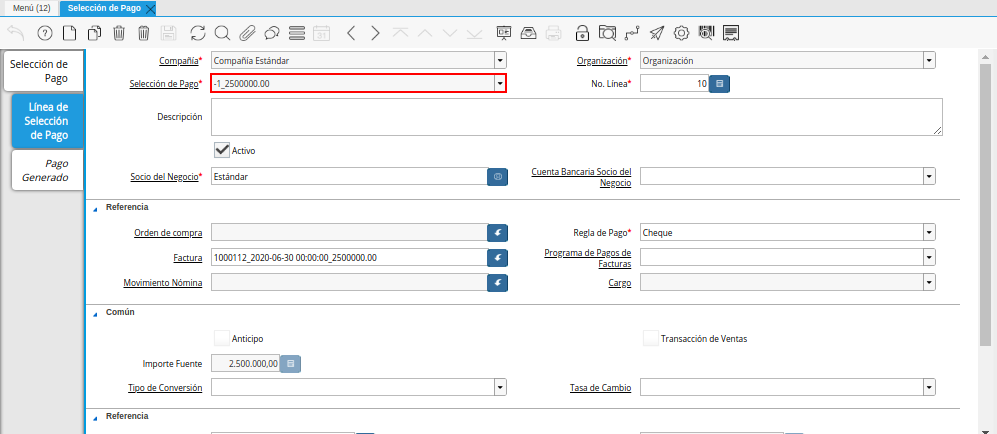Click the trash icon beside the Copy icon
This screenshot has width=997, height=434.
click(x=119, y=33)
